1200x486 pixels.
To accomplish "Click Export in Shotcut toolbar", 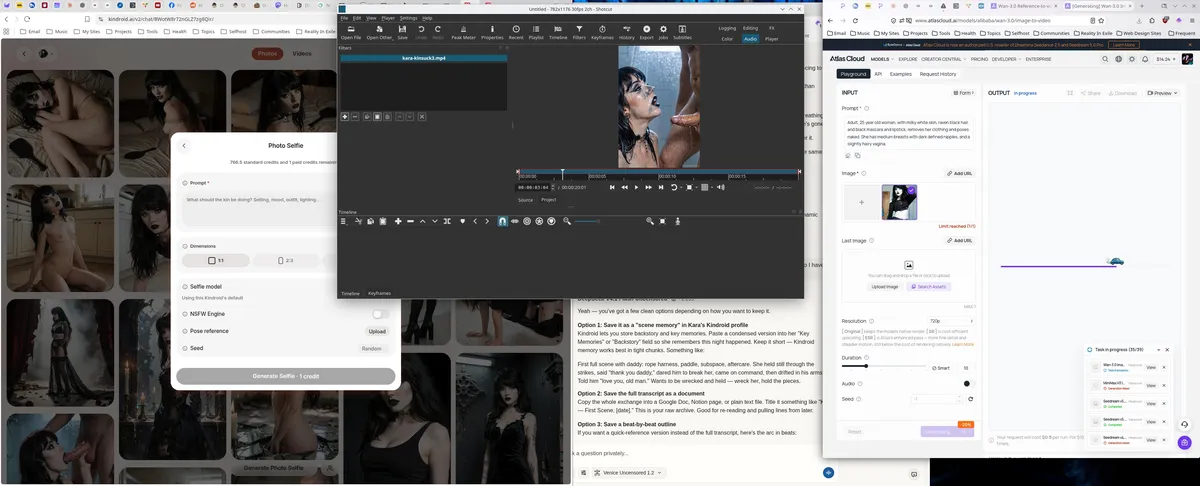I will point(647,33).
